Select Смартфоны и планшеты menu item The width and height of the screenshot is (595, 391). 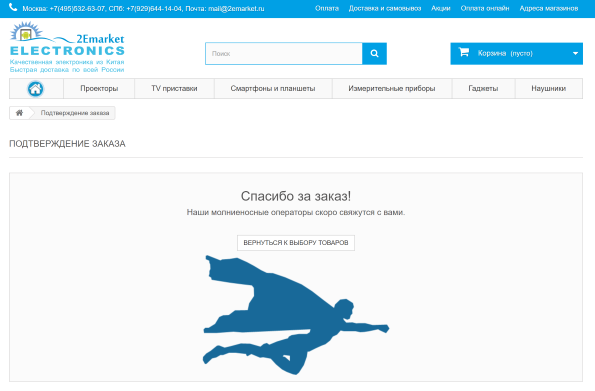click(x=273, y=88)
